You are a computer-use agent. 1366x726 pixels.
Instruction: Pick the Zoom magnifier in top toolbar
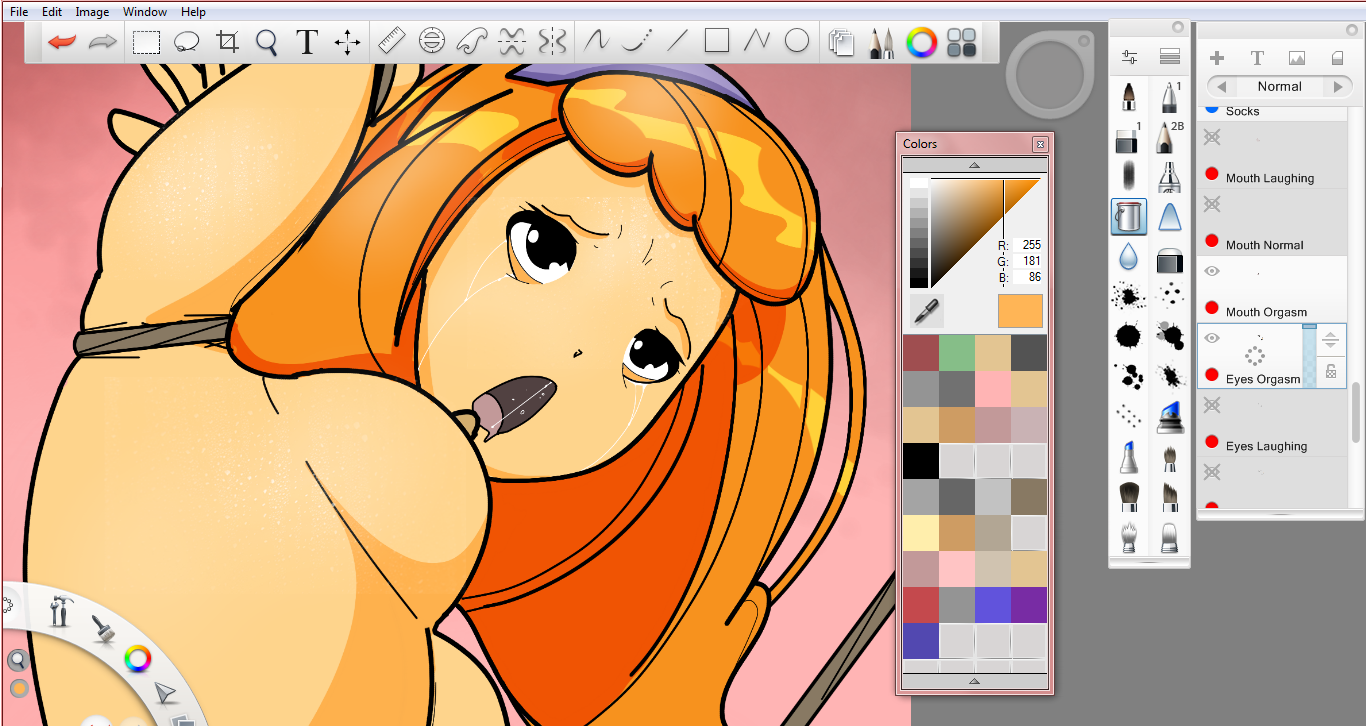coord(266,42)
